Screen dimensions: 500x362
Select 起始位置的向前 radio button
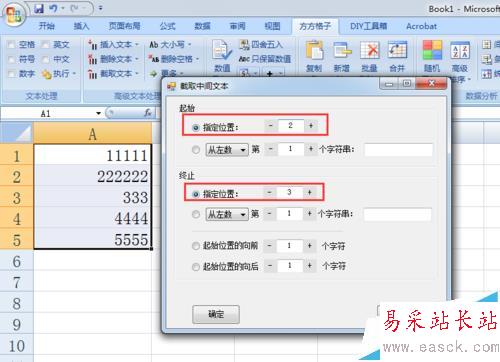[x=196, y=246]
